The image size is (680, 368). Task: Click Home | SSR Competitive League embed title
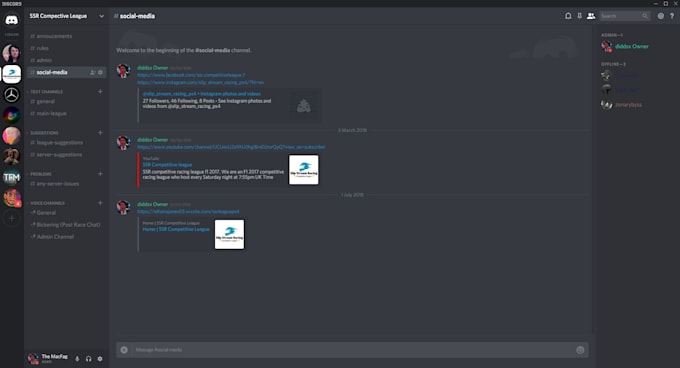(176, 229)
